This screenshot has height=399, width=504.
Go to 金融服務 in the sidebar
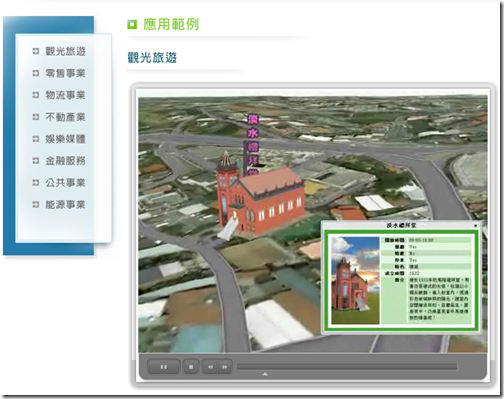[65, 161]
